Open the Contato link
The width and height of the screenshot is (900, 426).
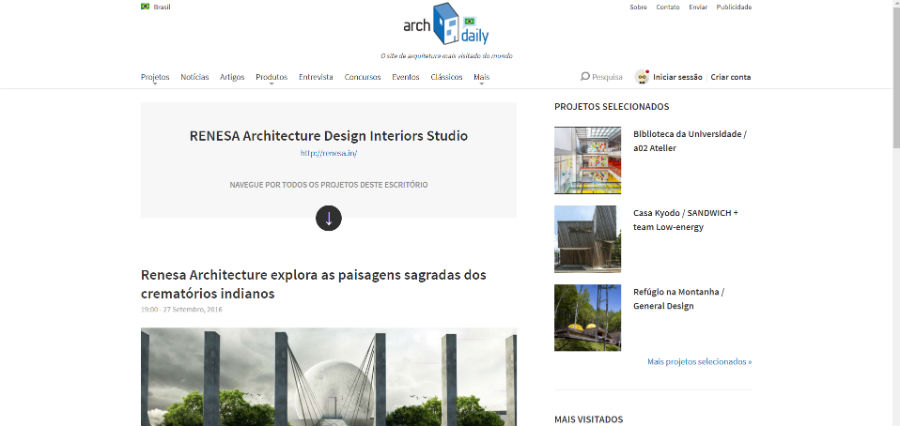click(668, 7)
